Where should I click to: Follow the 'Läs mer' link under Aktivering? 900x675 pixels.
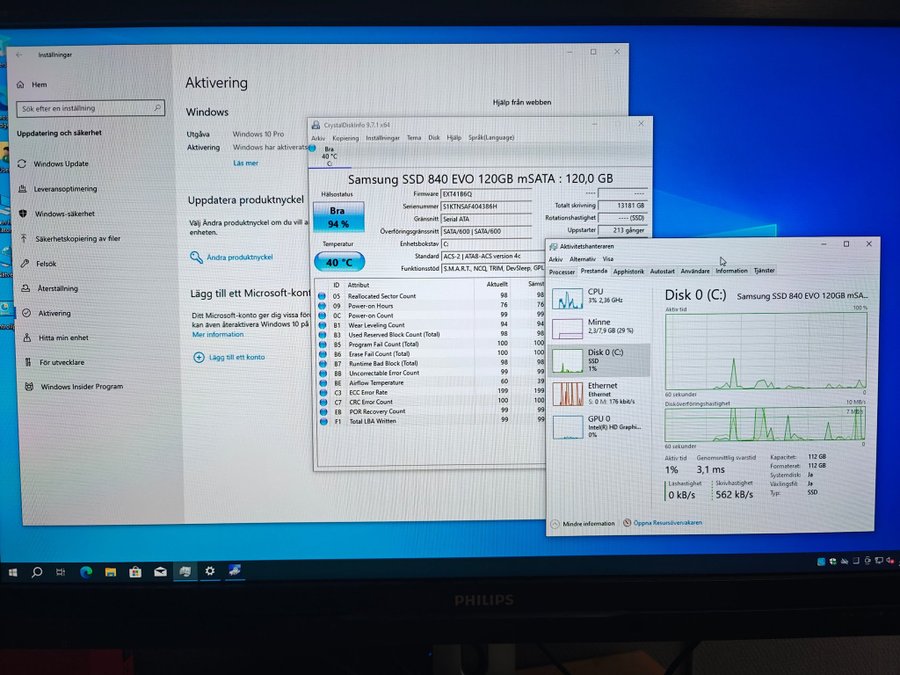pos(246,163)
